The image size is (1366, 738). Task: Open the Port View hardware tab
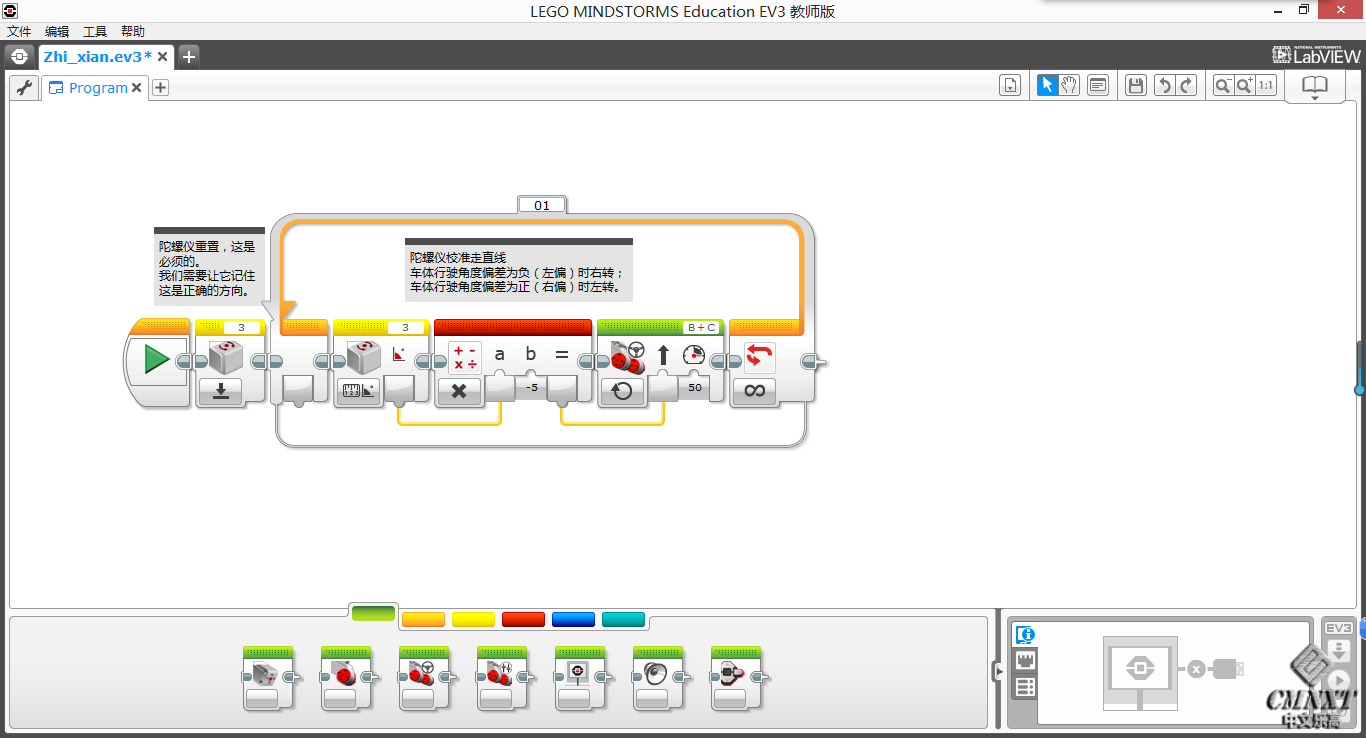(1024, 660)
